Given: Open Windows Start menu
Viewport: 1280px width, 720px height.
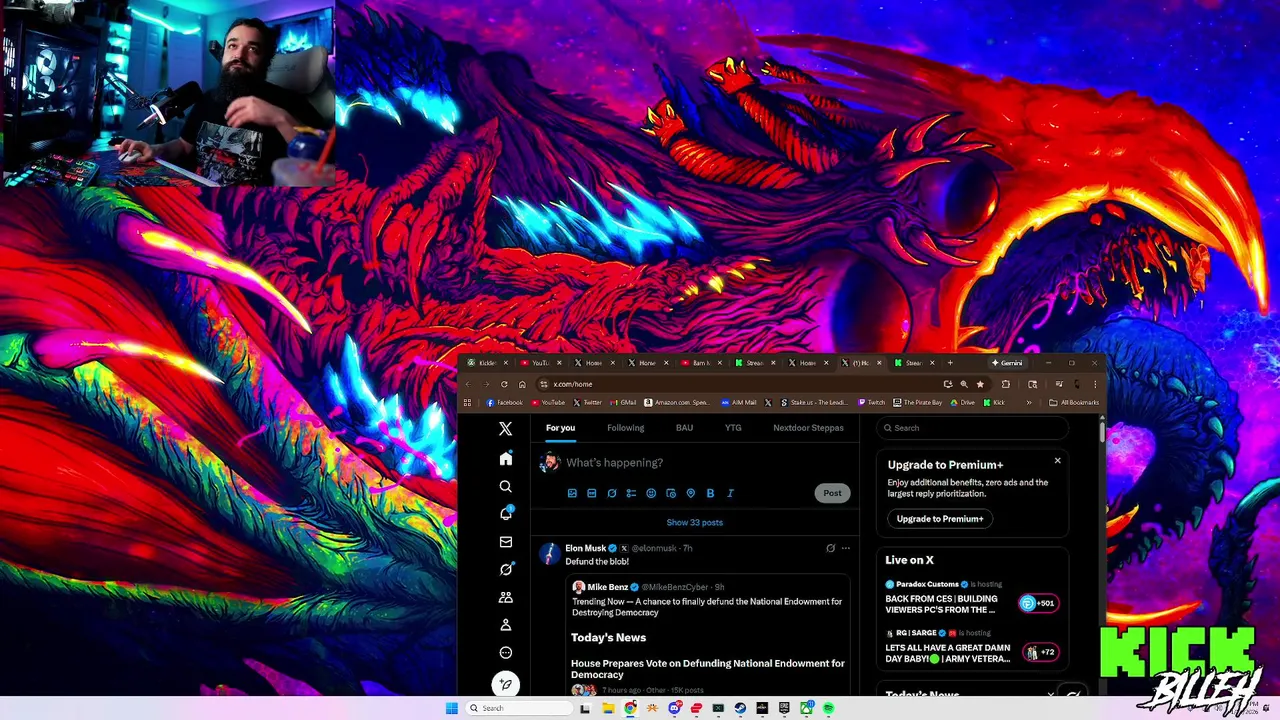Looking at the screenshot, I should coord(452,708).
